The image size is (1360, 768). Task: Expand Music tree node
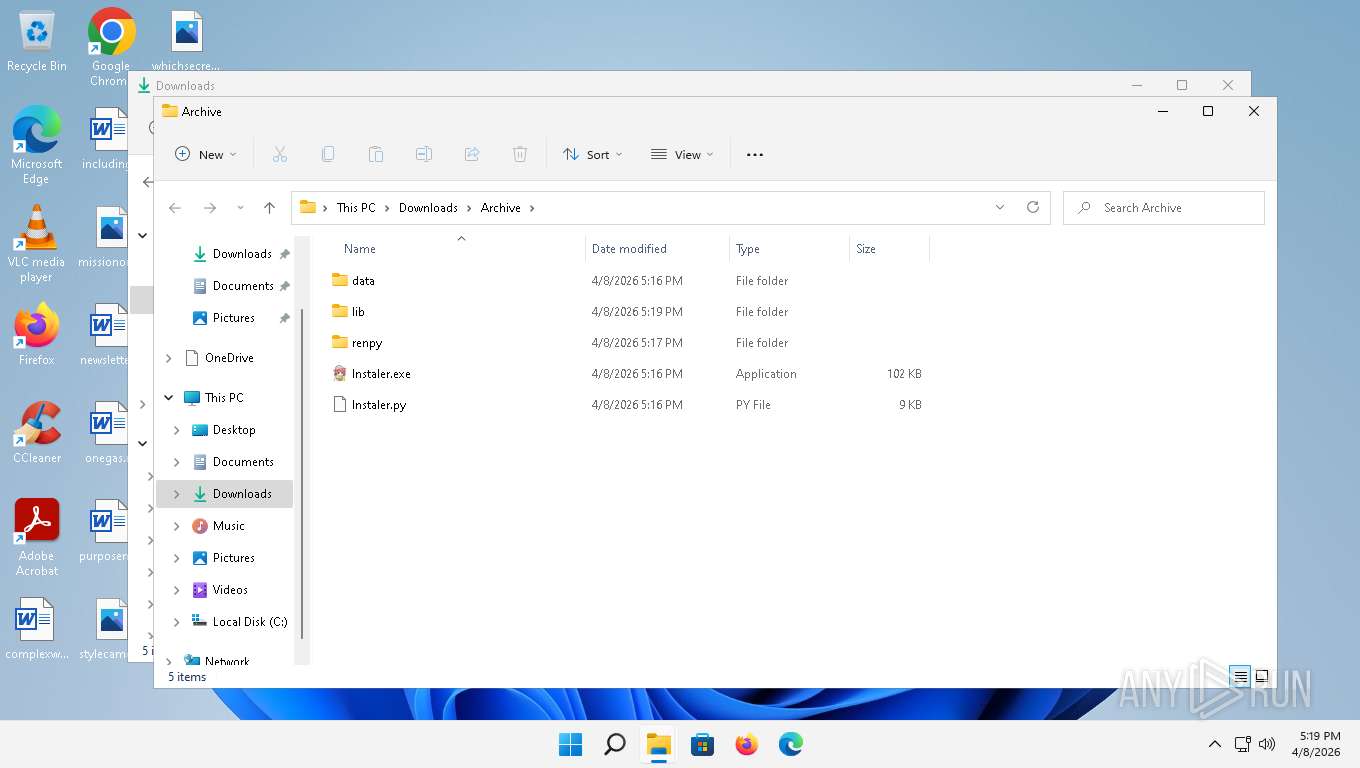(177, 526)
